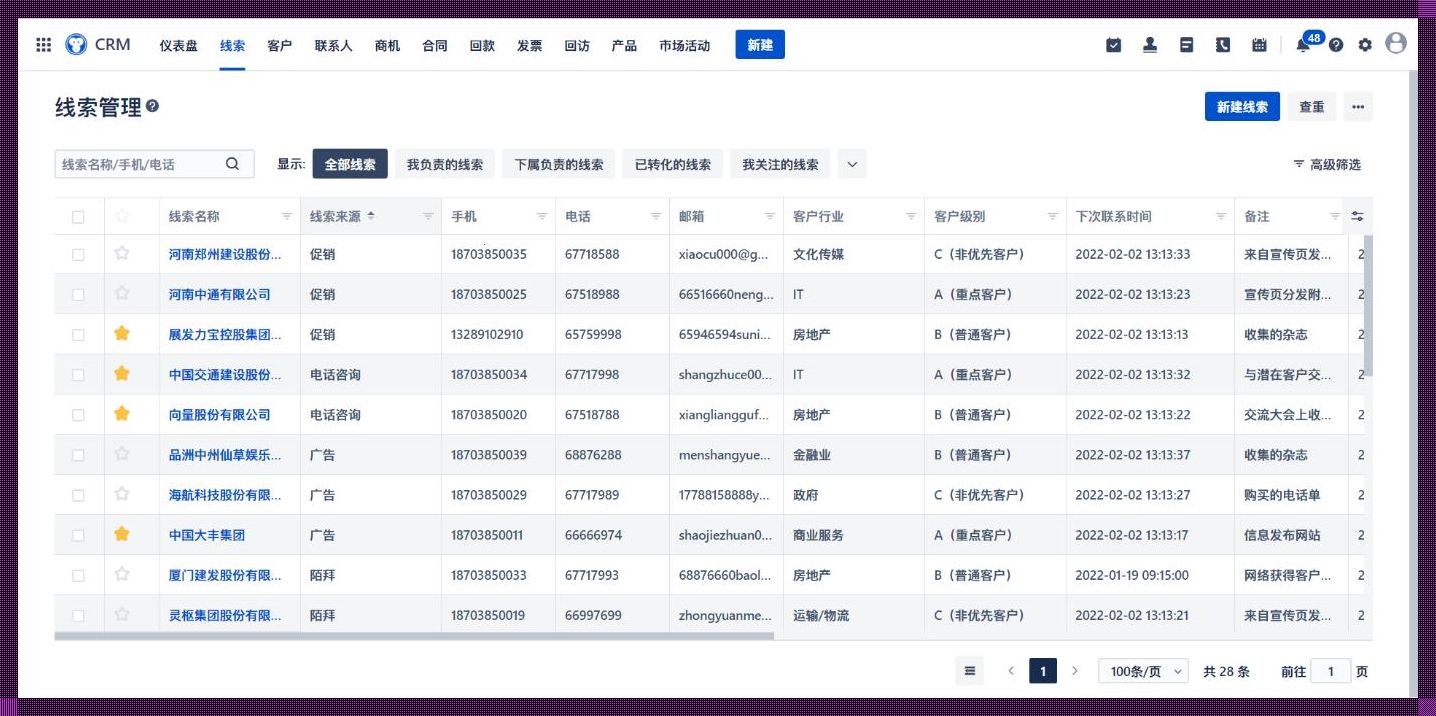Open the 100条/页 page size dropdown
This screenshot has width=1436, height=716.
[x=1142, y=671]
